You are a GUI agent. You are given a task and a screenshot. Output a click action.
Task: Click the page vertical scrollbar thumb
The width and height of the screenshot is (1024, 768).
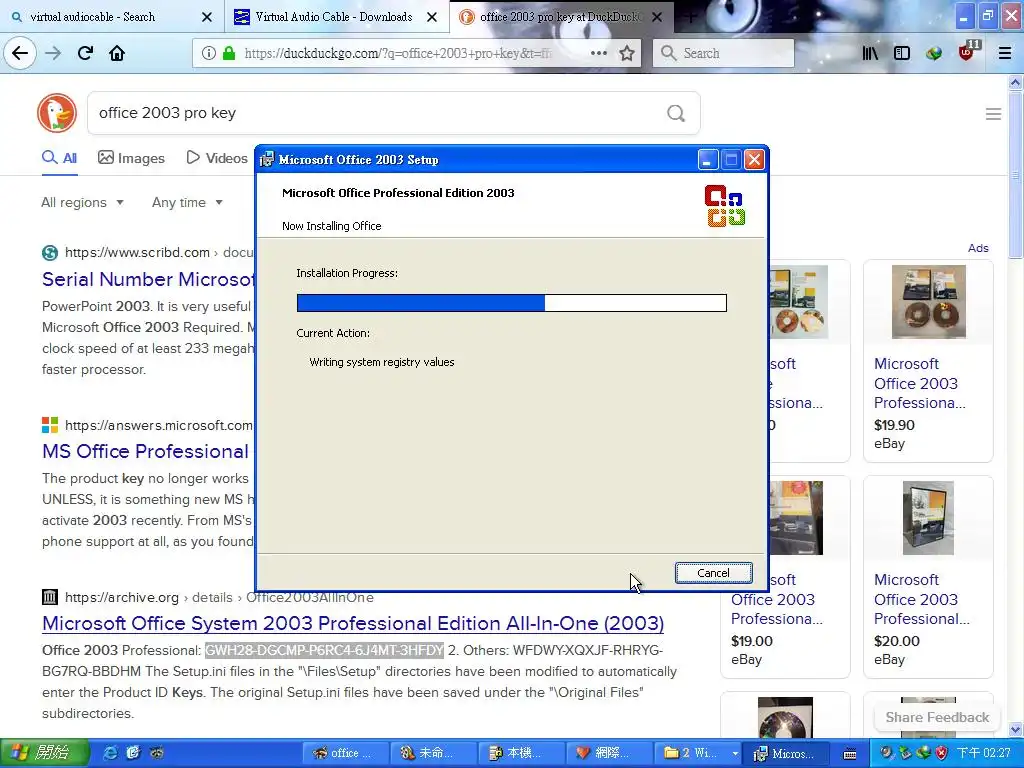click(1015, 175)
